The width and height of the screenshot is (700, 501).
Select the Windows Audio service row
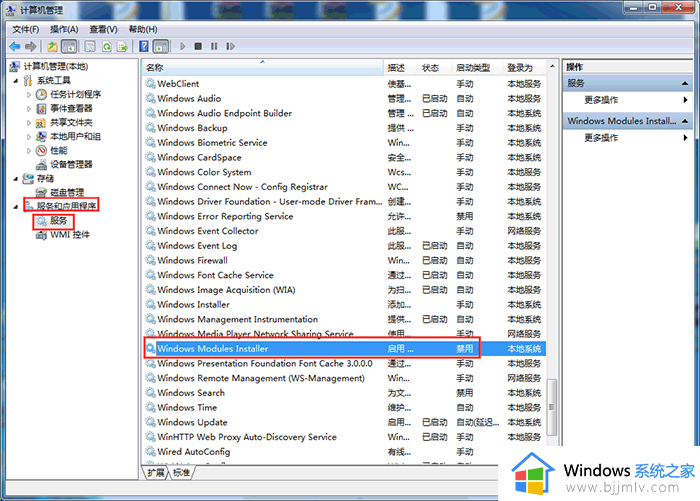click(344, 99)
